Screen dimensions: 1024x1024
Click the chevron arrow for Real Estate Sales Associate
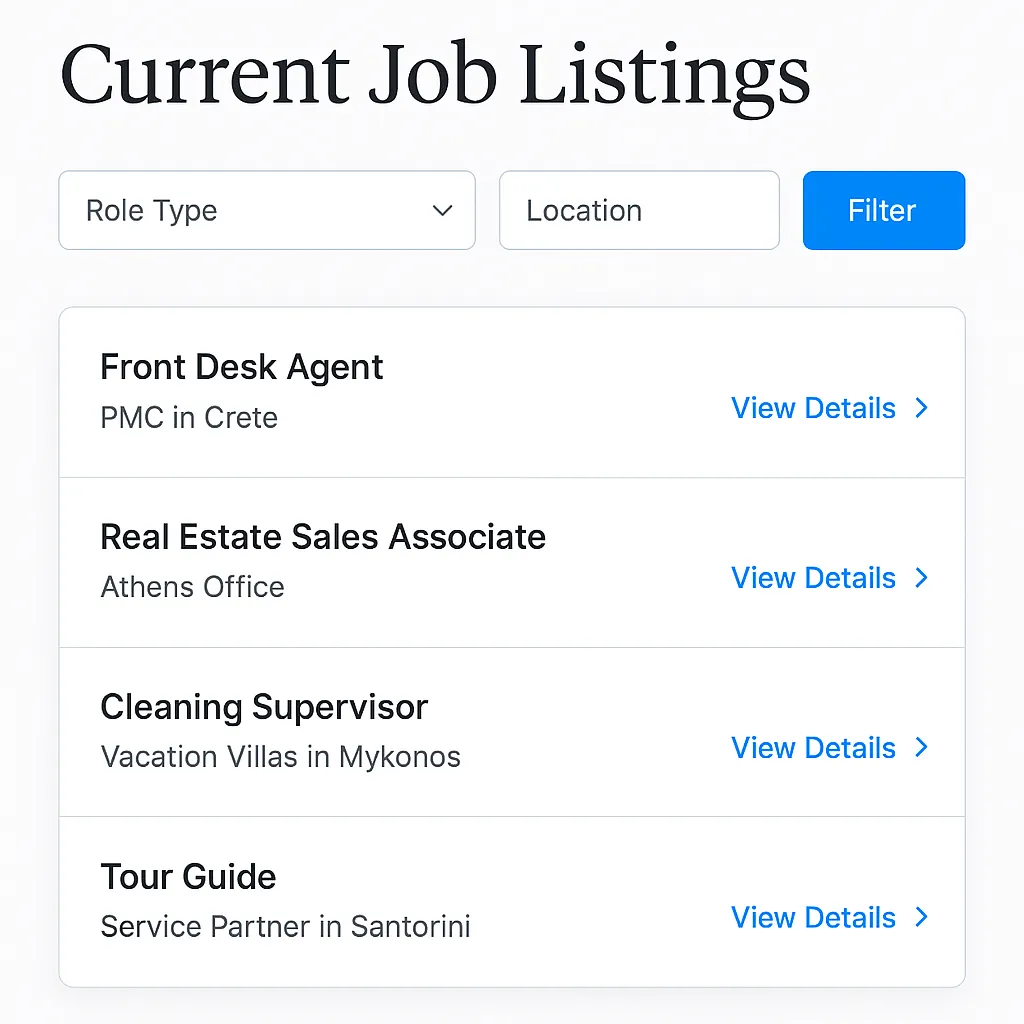[922, 578]
